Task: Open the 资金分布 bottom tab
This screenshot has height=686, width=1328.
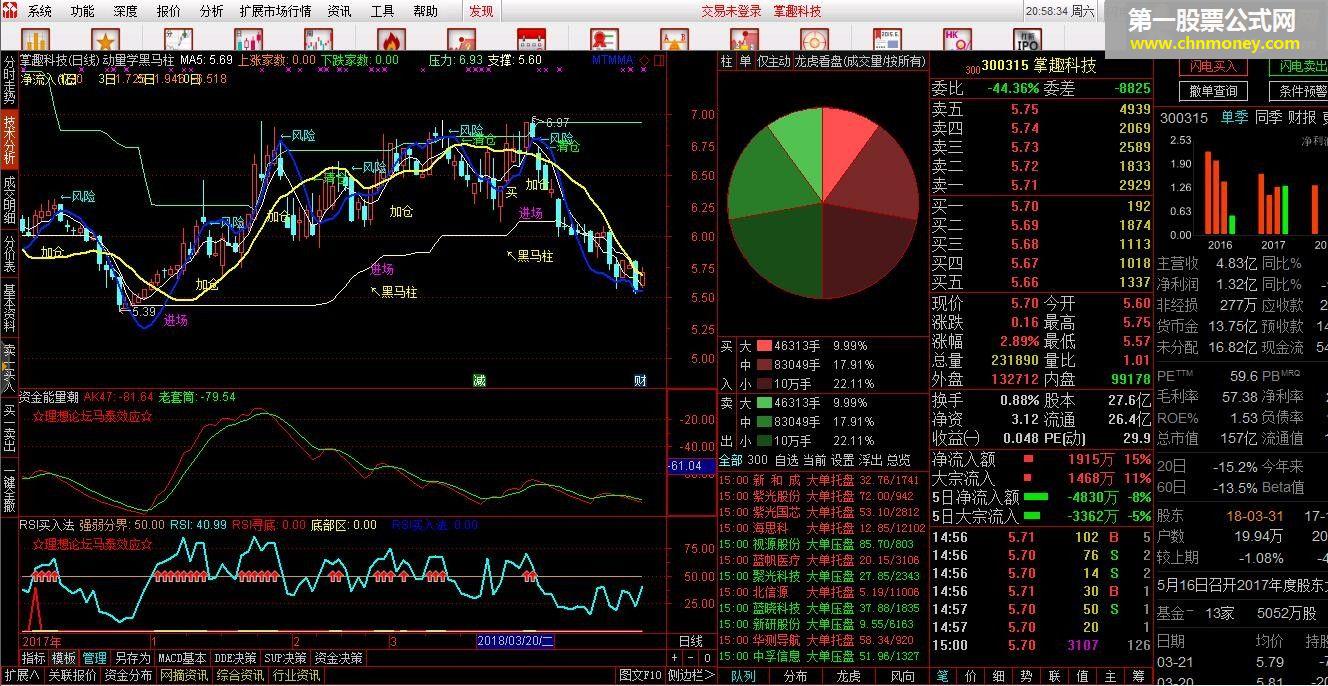Action: pyautogui.click(x=128, y=676)
